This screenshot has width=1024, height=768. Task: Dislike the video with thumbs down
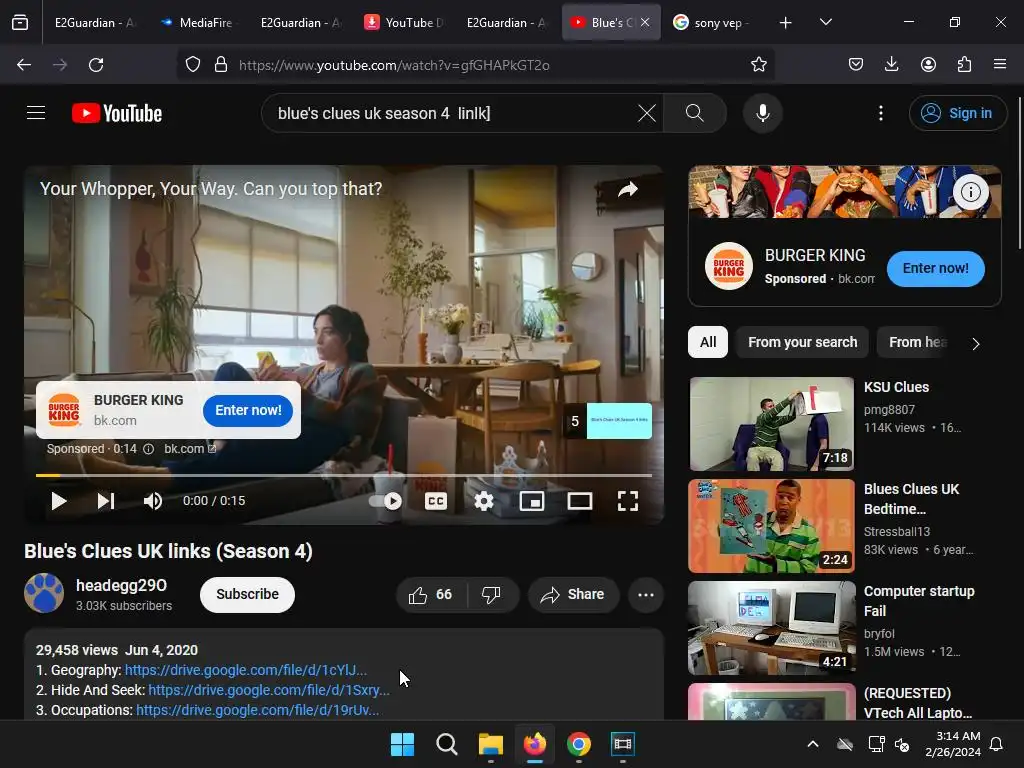click(x=491, y=594)
